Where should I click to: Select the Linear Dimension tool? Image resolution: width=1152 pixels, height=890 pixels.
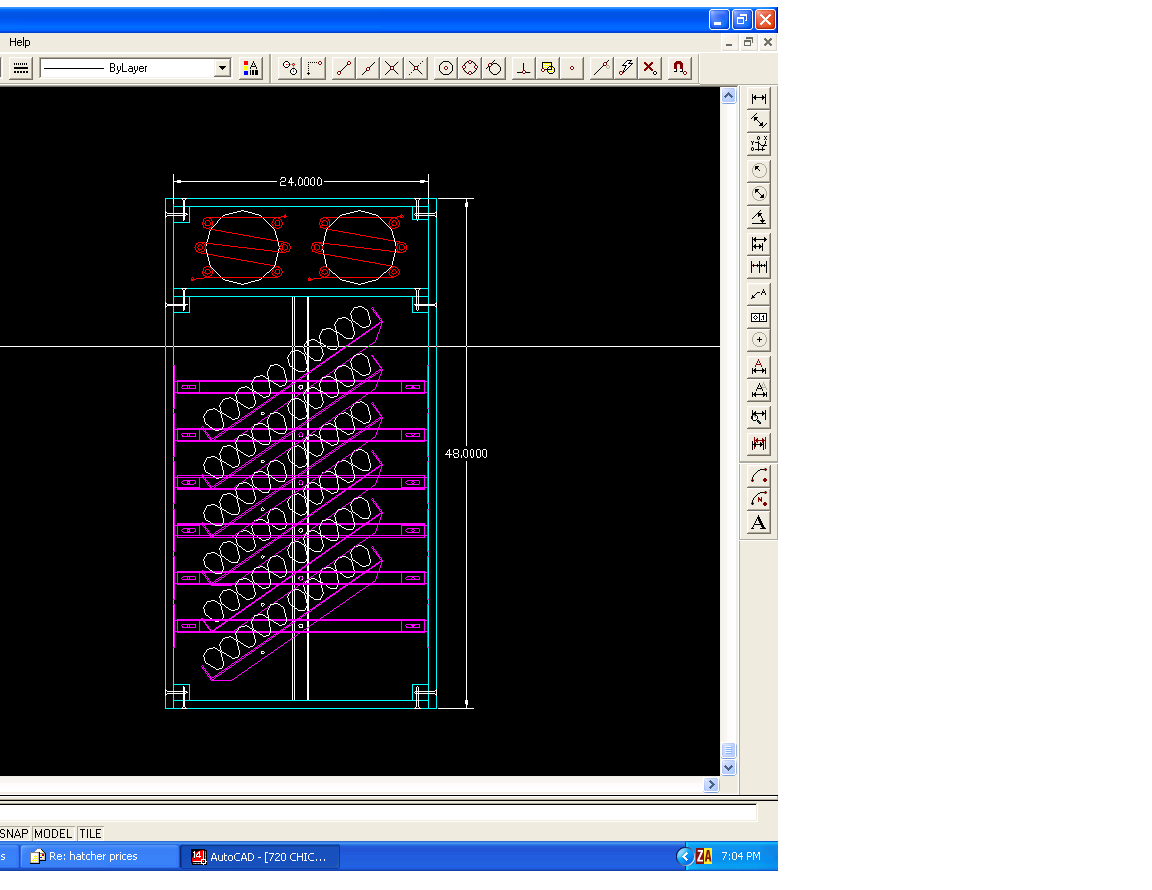(759, 98)
